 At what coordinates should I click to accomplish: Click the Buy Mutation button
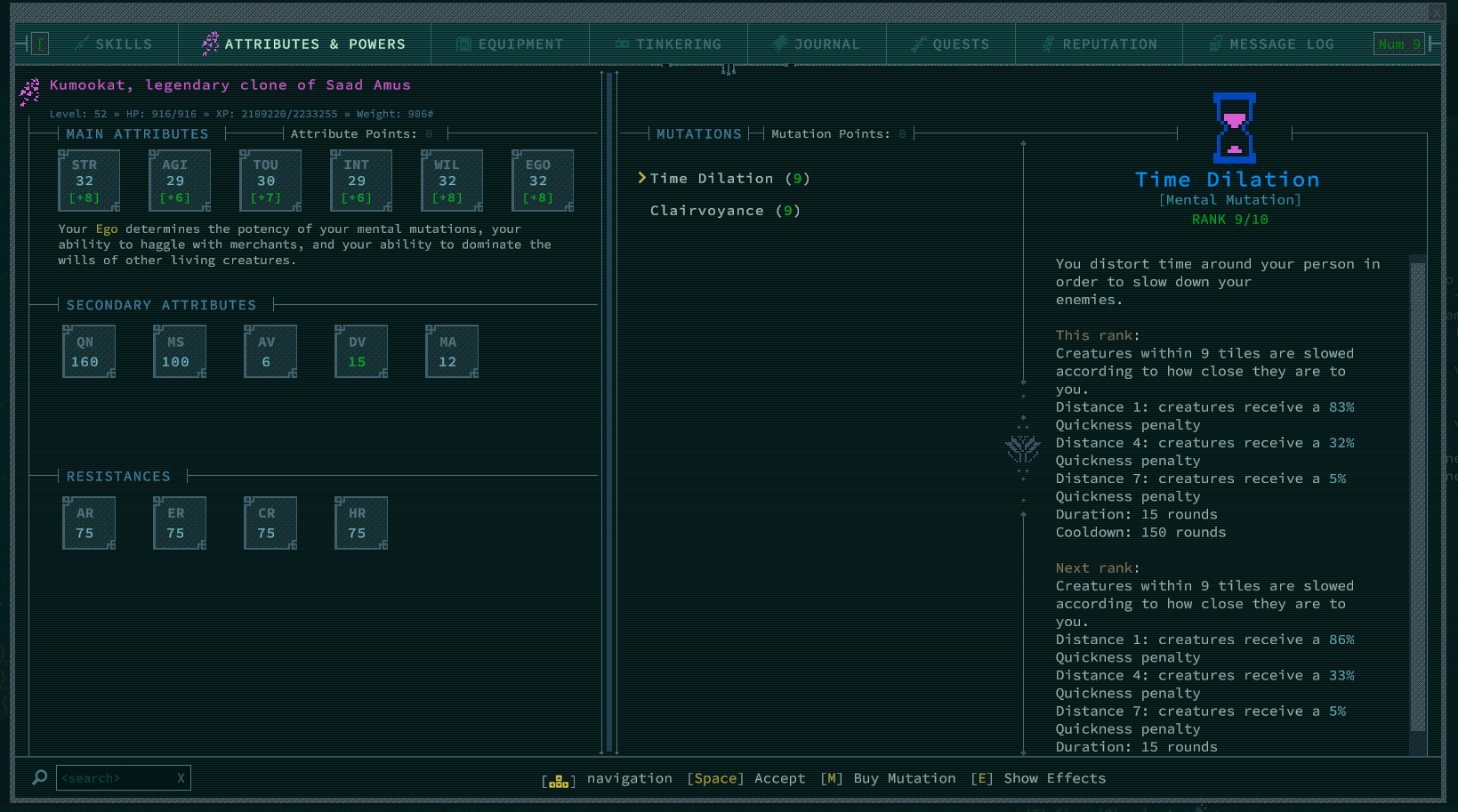point(890,779)
